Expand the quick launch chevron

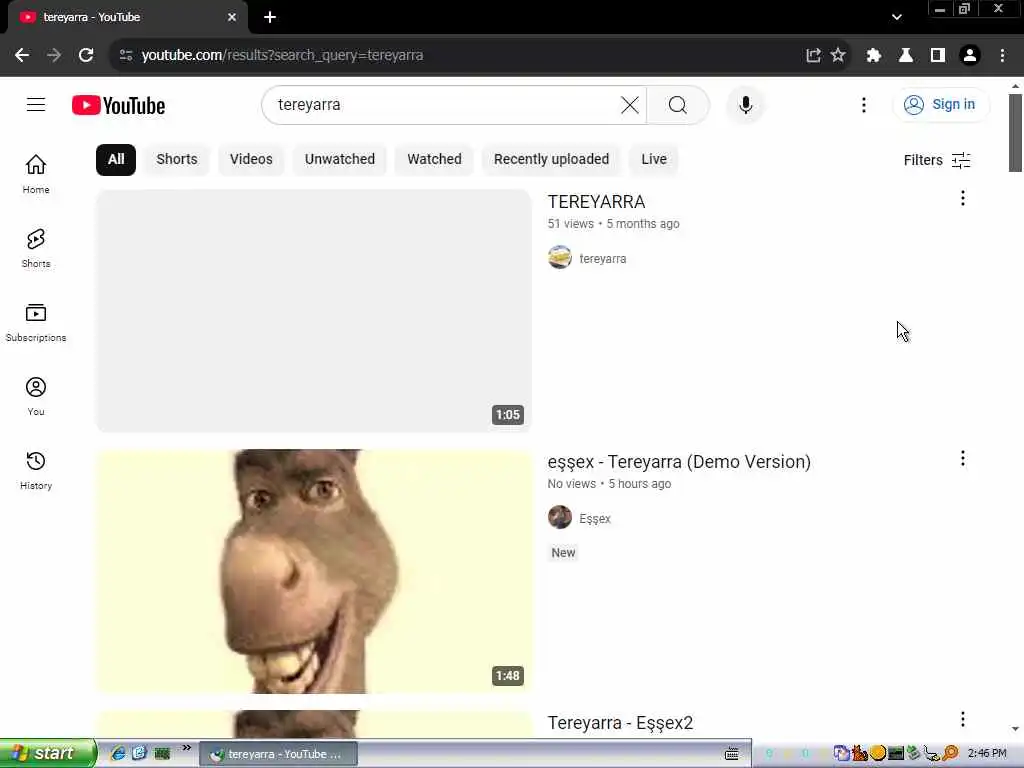pos(187,748)
